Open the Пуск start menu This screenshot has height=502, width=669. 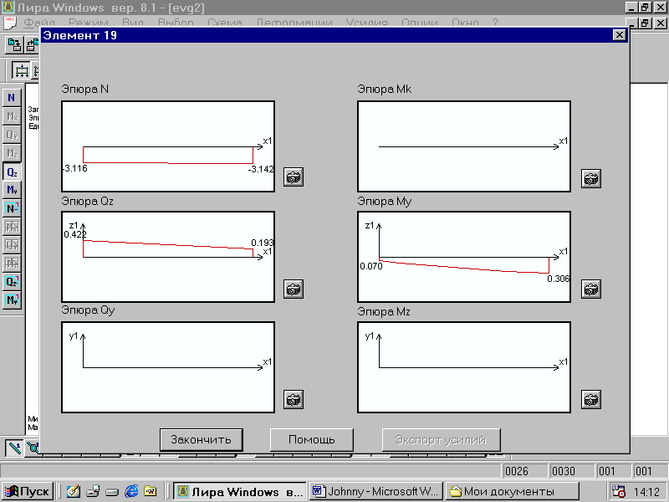27,491
